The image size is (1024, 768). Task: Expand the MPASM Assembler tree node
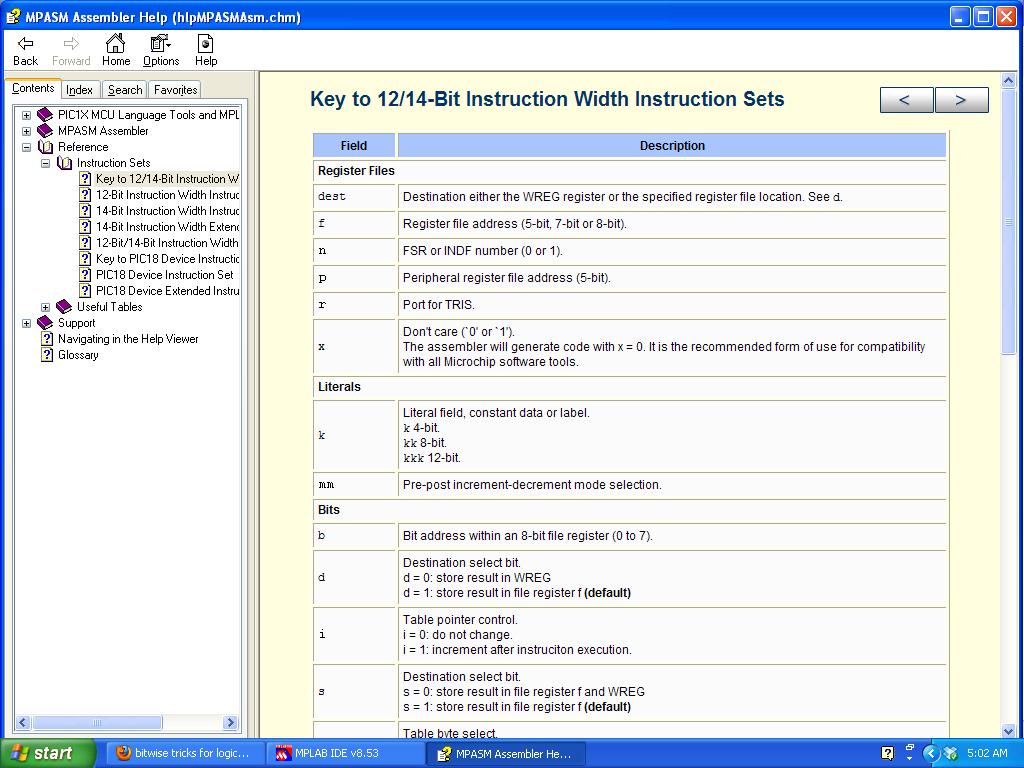coord(26,131)
